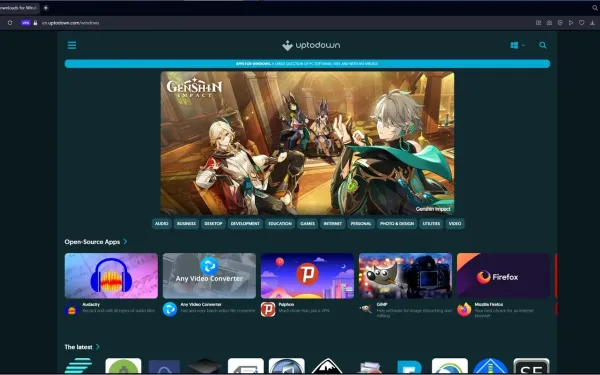Click the small Mozilla Firefox icon
The image size is (600, 375).
tap(464, 309)
